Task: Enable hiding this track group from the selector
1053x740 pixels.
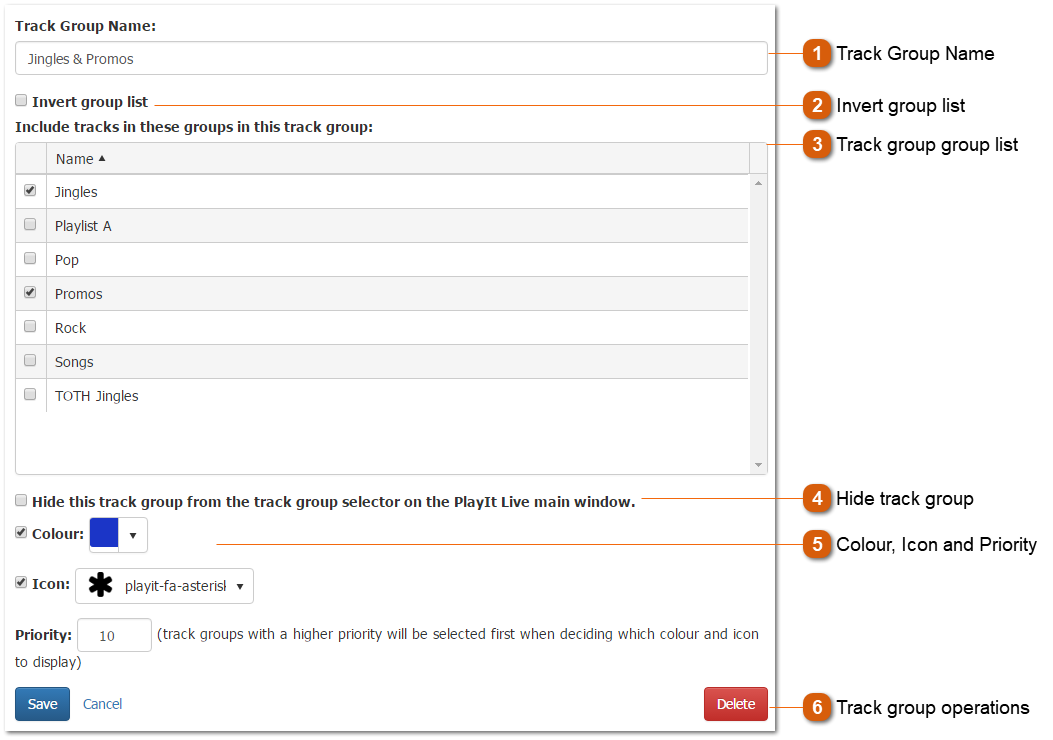Action: (20, 499)
